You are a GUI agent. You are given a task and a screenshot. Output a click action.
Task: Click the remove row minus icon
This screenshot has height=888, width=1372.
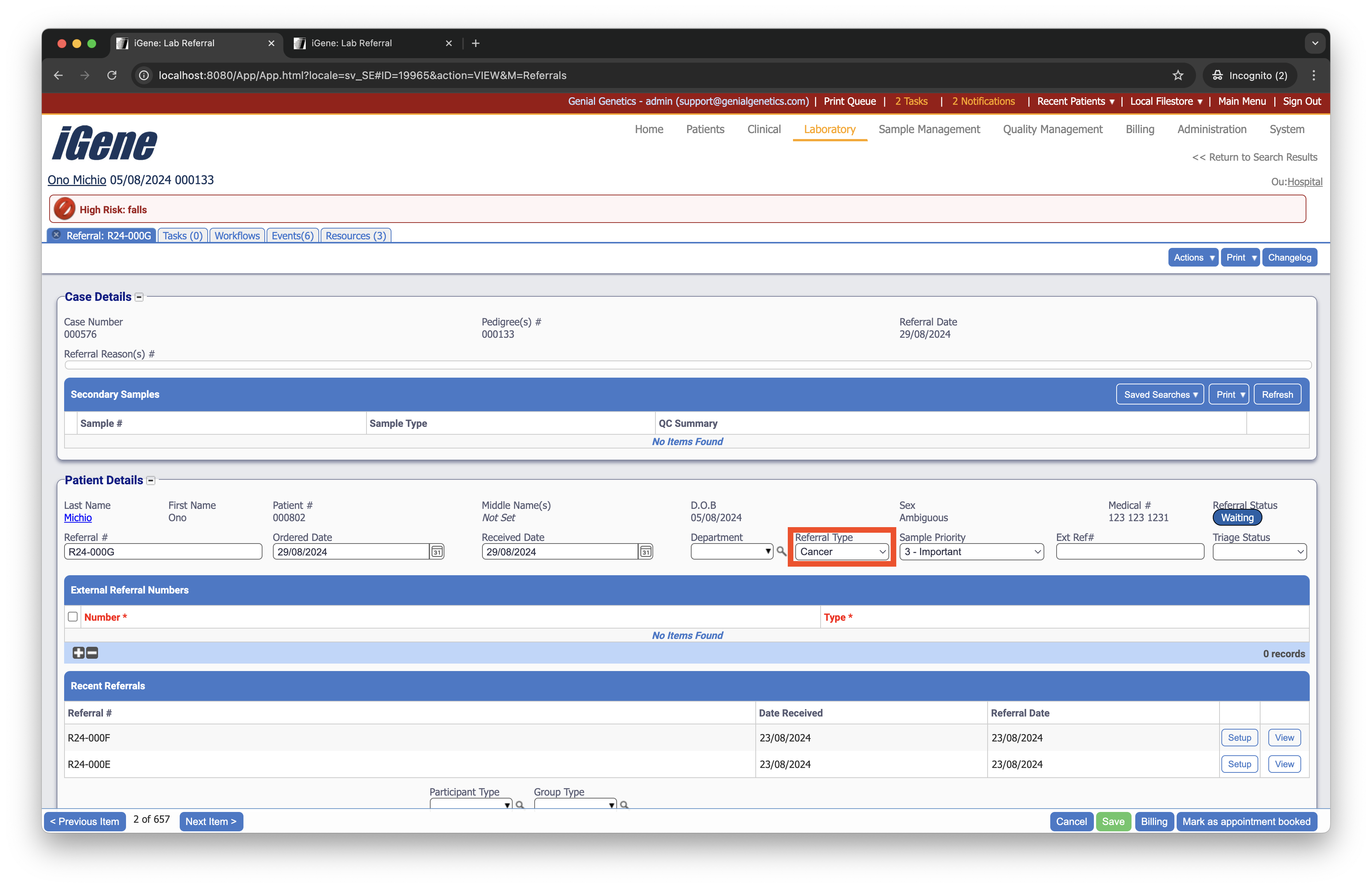(x=92, y=653)
